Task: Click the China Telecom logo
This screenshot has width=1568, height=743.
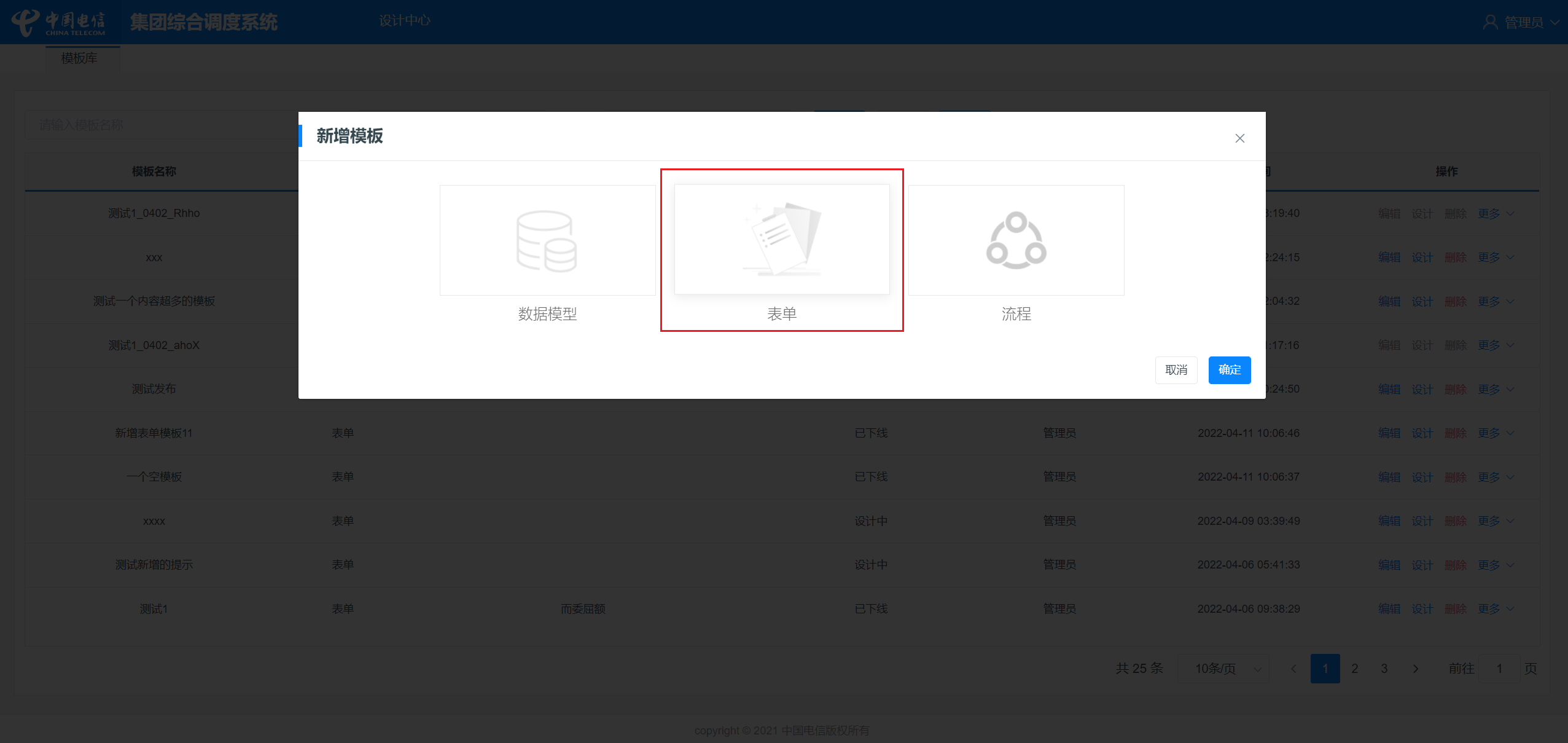Action: click(59, 23)
